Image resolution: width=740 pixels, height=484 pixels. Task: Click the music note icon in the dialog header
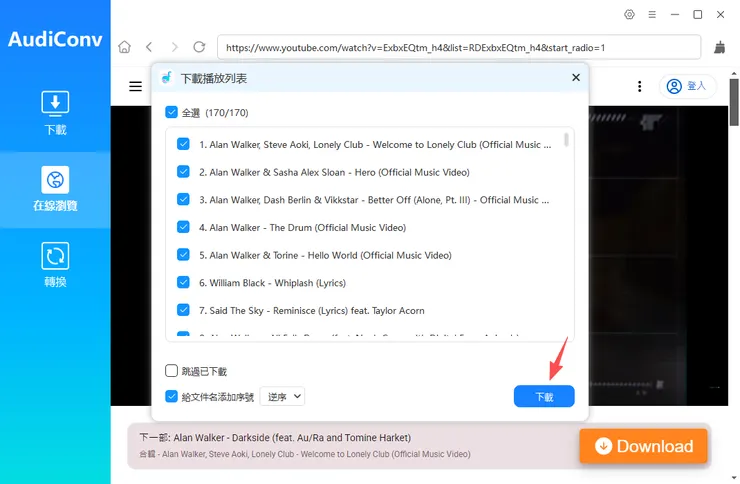point(166,77)
